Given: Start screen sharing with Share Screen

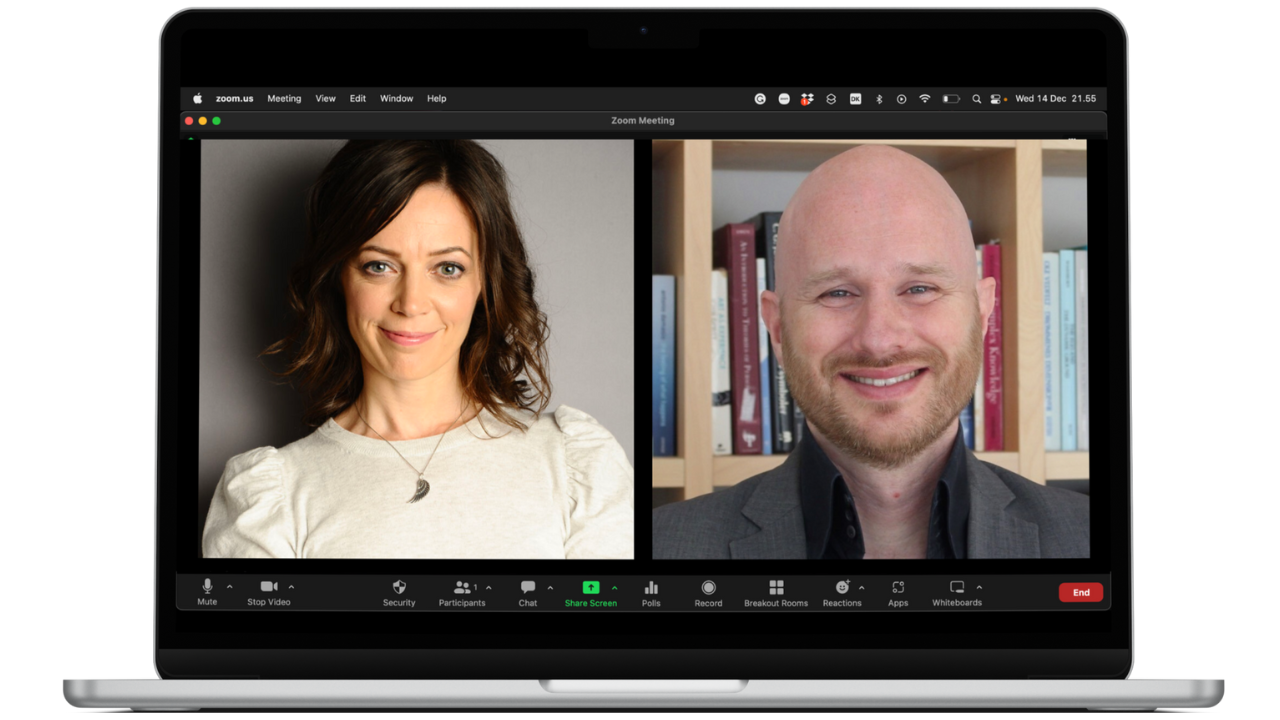Looking at the screenshot, I should [590, 588].
